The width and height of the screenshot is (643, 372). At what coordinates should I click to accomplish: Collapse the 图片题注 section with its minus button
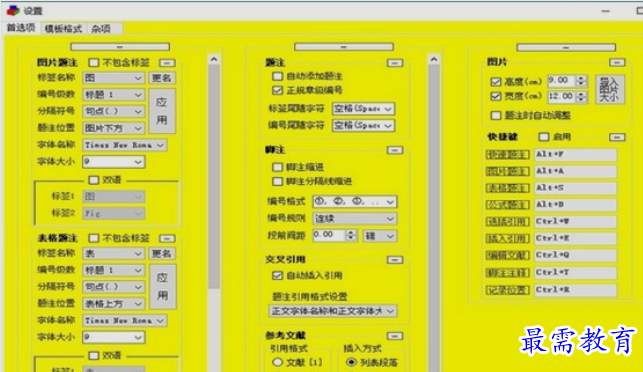click(167, 63)
